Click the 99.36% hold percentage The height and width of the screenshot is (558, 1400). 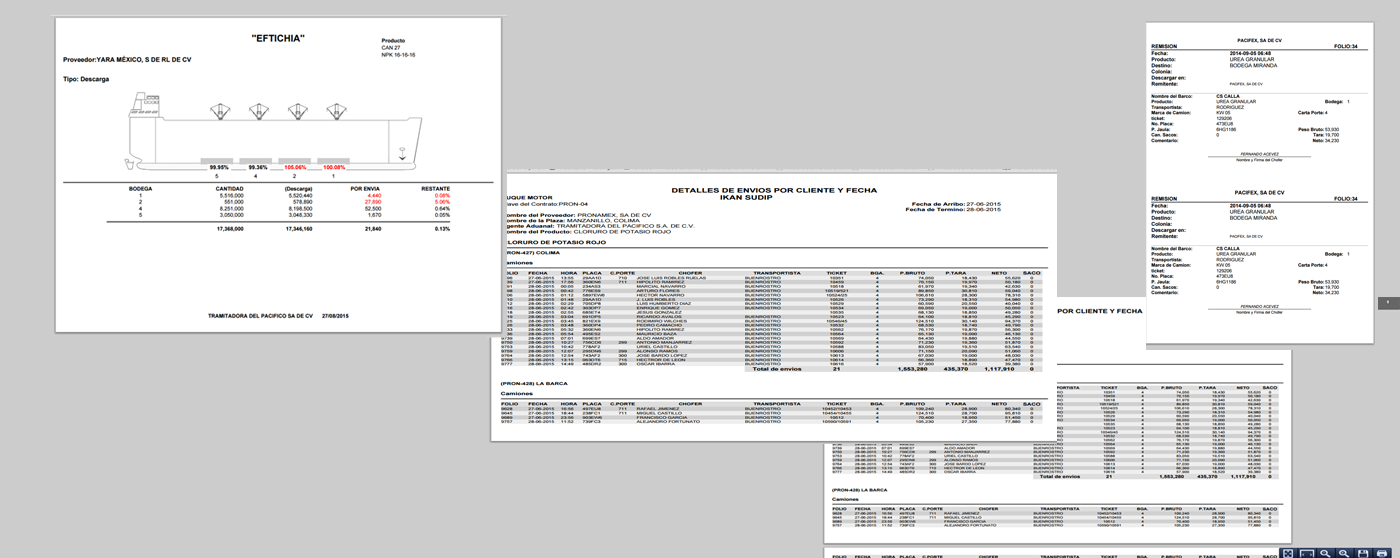point(258,168)
